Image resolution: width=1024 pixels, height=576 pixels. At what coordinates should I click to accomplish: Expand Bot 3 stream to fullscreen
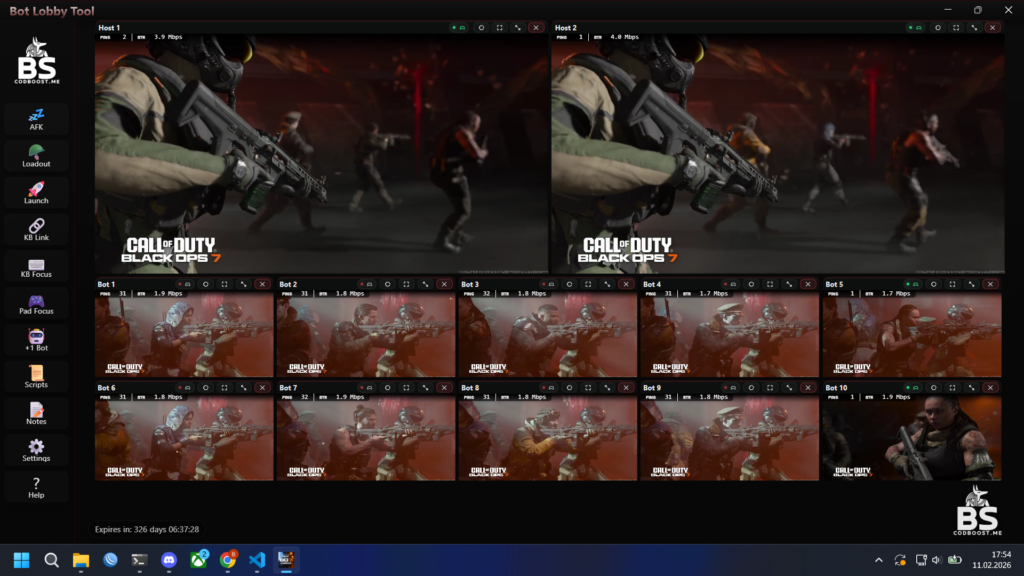pos(588,284)
